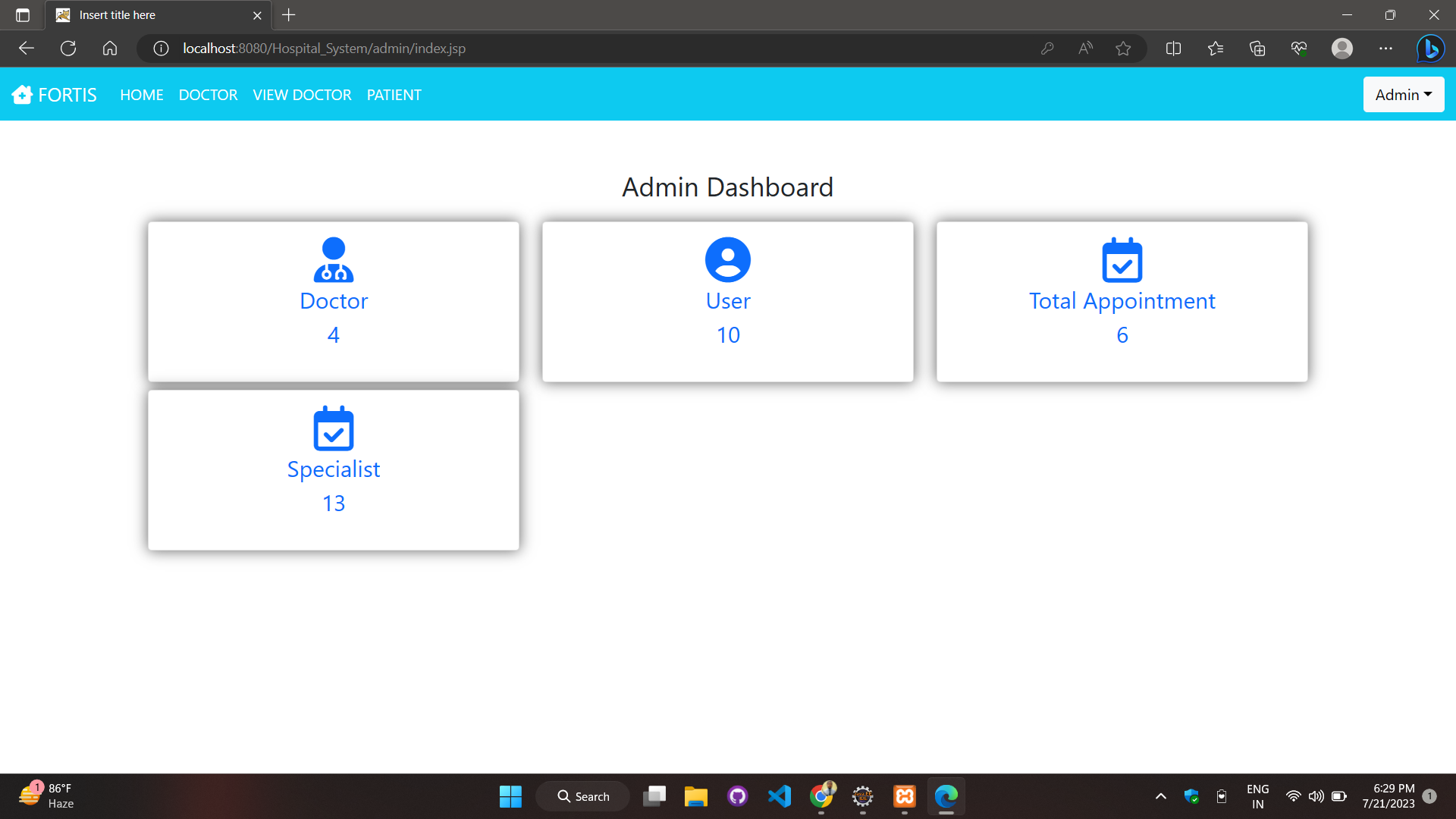Toggle split screen view in browser toolbar
The width and height of the screenshot is (1456, 819).
(x=1172, y=48)
